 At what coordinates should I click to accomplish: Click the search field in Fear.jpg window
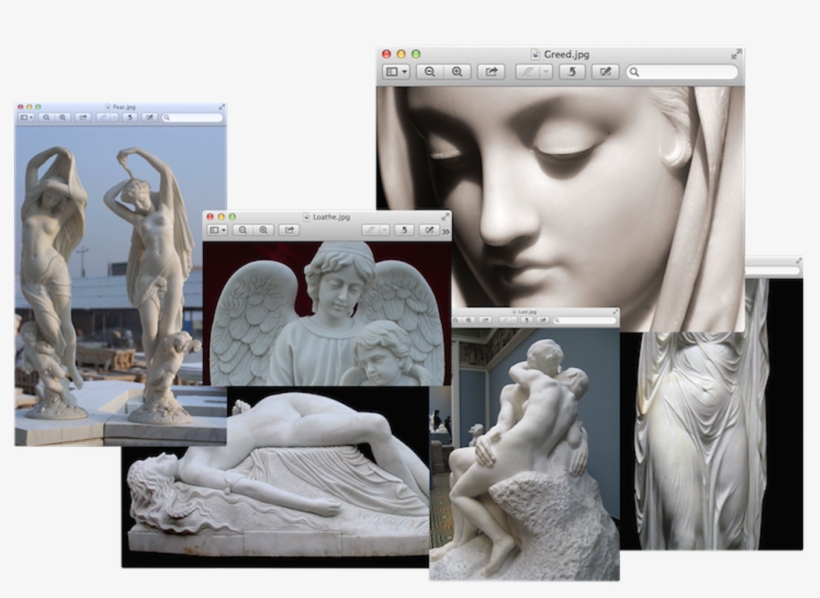pos(192,117)
